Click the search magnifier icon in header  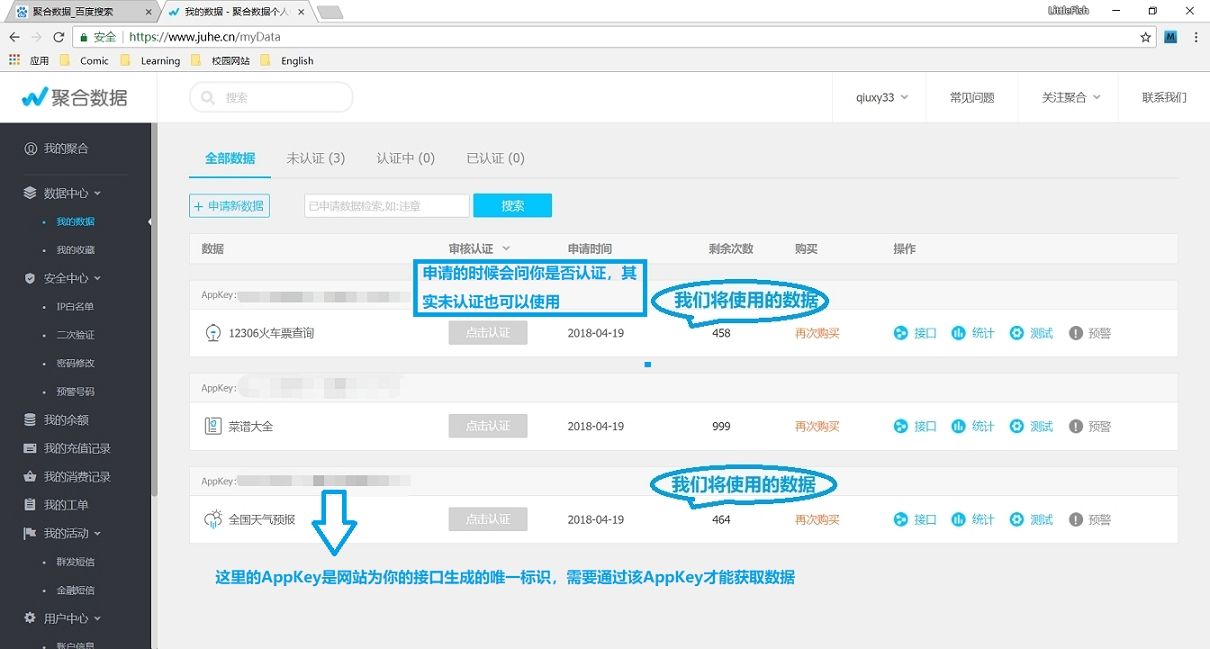[x=208, y=98]
